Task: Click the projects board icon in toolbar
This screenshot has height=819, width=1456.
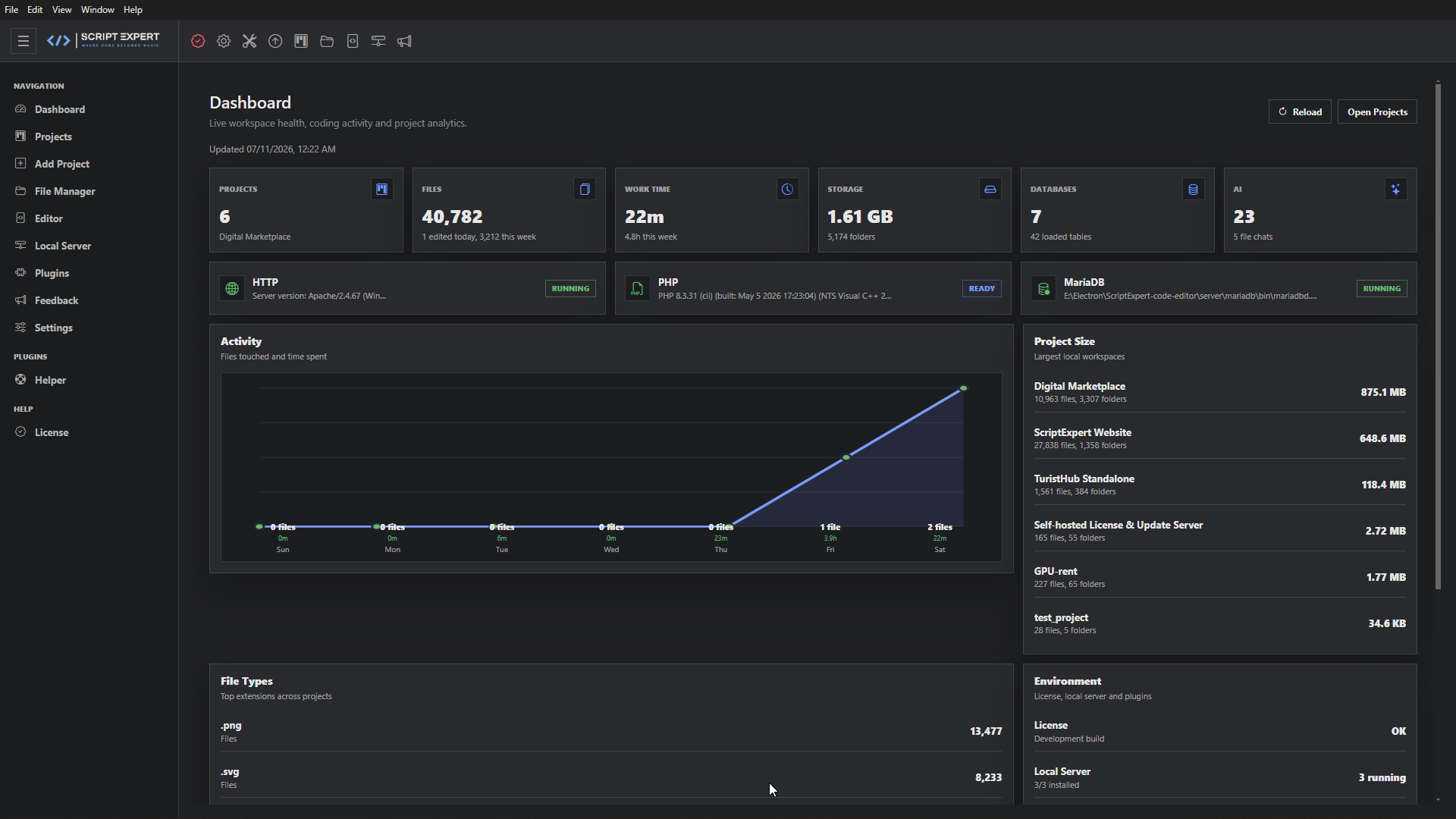Action: tap(301, 41)
